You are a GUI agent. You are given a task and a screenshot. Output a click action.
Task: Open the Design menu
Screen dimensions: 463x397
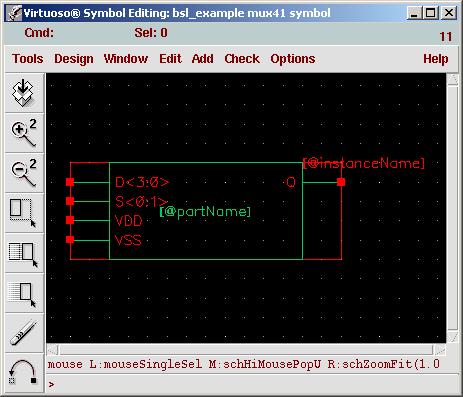coord(74,59)
